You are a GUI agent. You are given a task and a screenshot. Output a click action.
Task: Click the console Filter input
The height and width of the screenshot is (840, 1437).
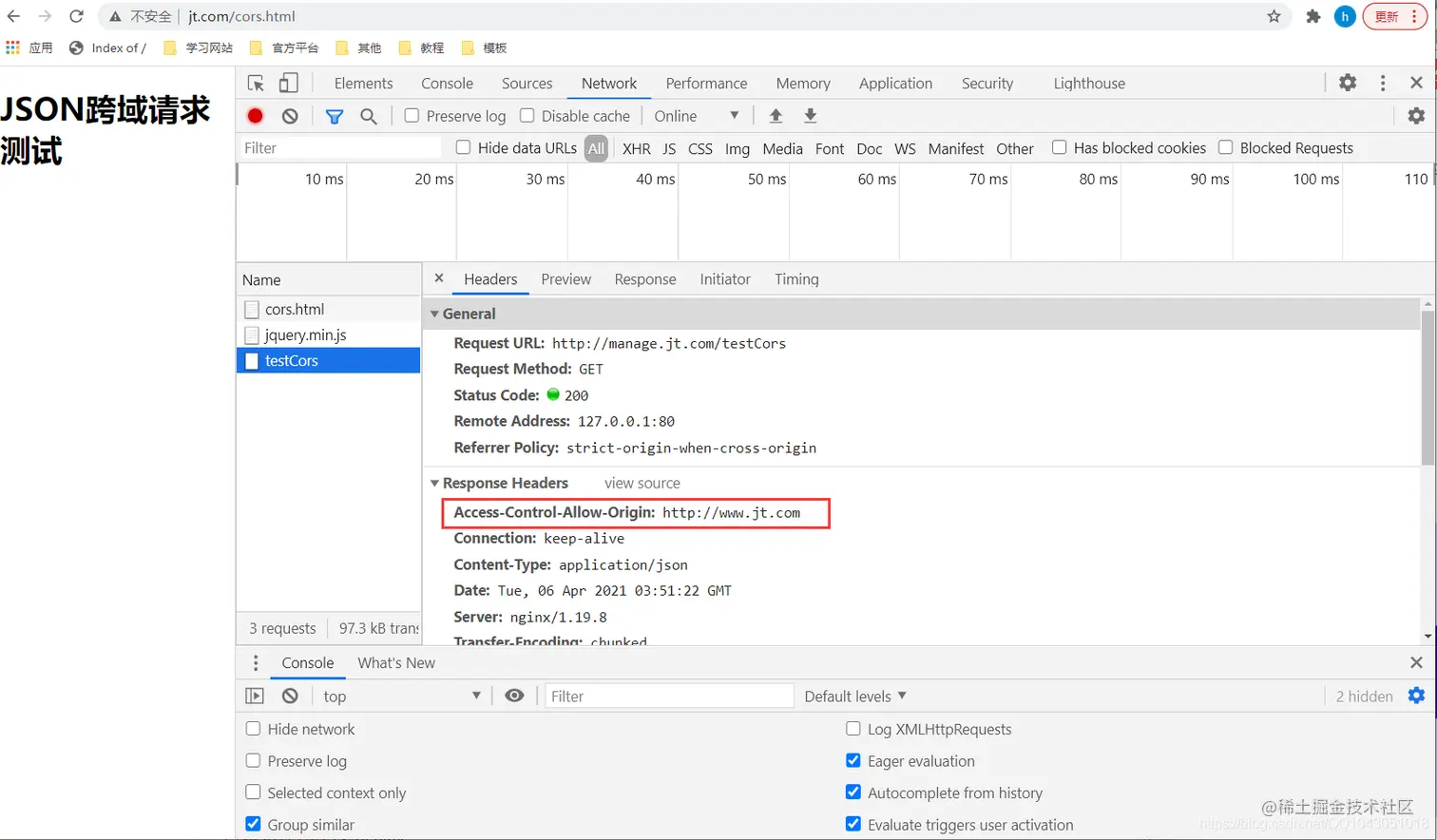pos(669,696)
